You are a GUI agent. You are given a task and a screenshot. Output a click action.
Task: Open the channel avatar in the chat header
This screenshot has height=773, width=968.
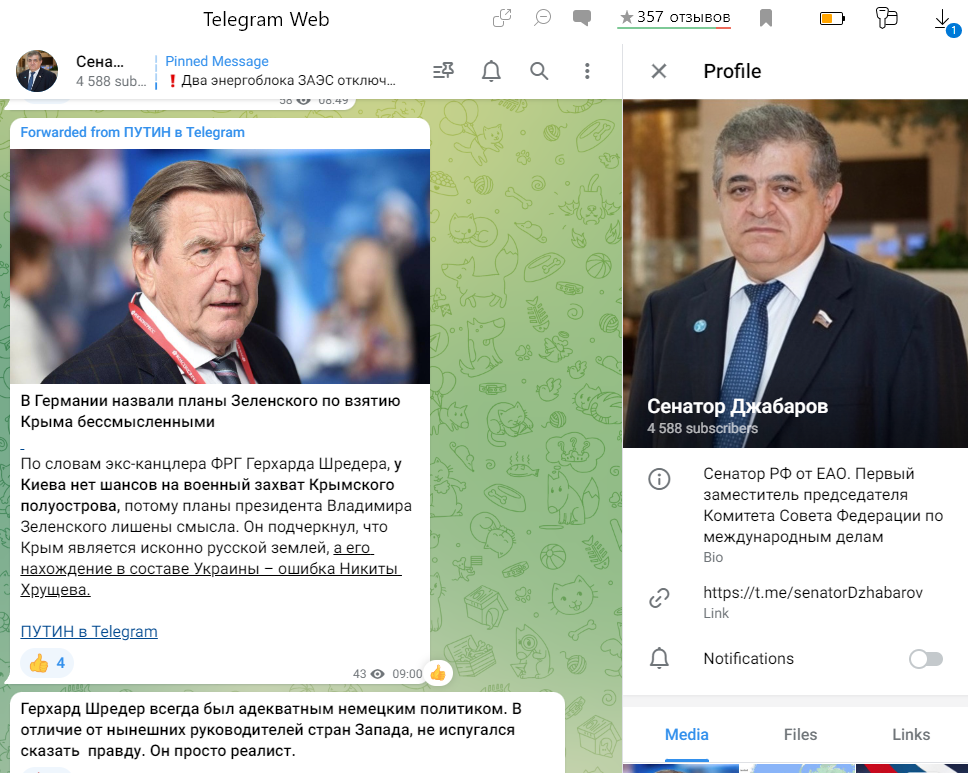click(x=37, y=71)
